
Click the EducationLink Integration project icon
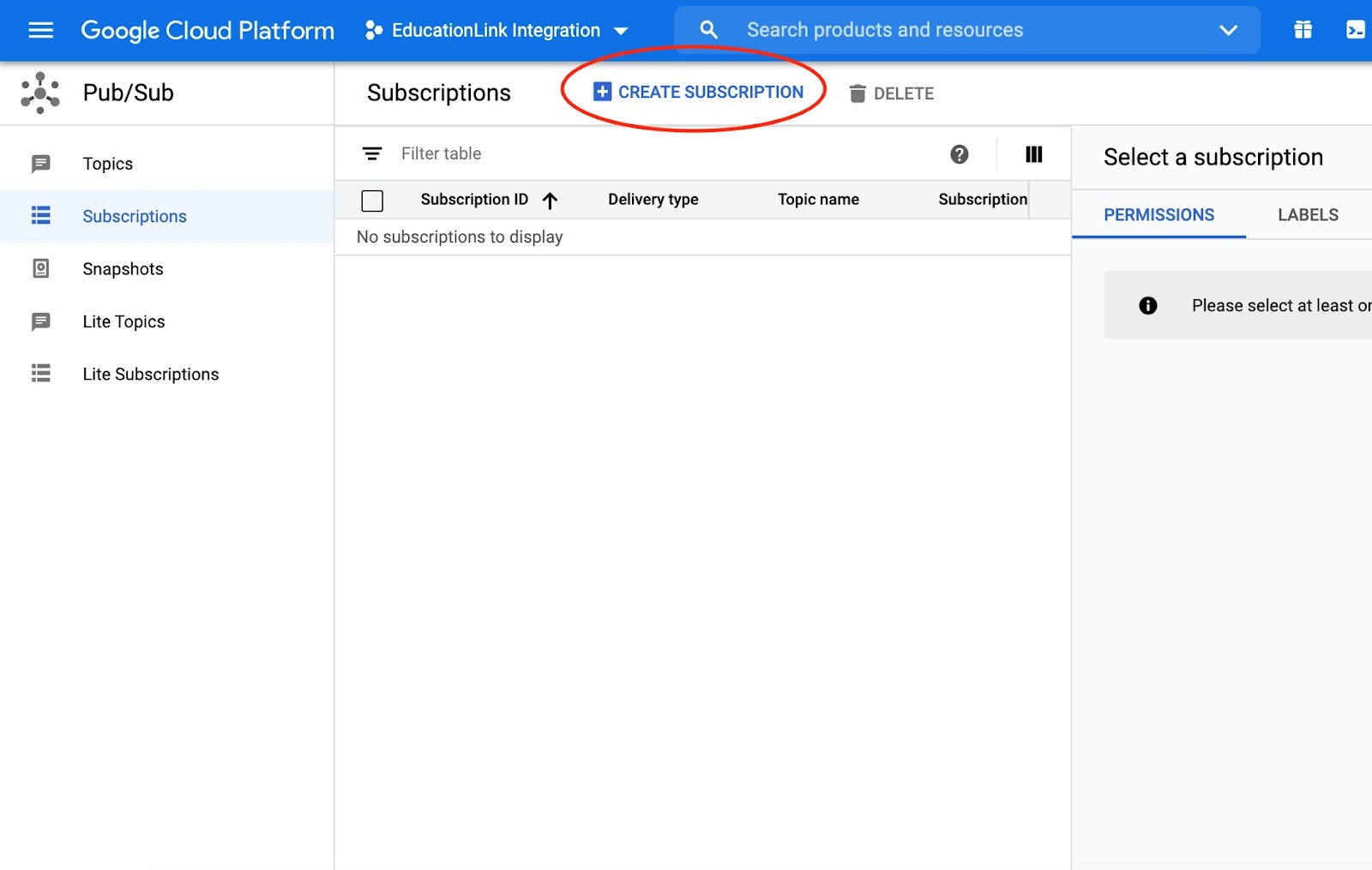point(373,31)
